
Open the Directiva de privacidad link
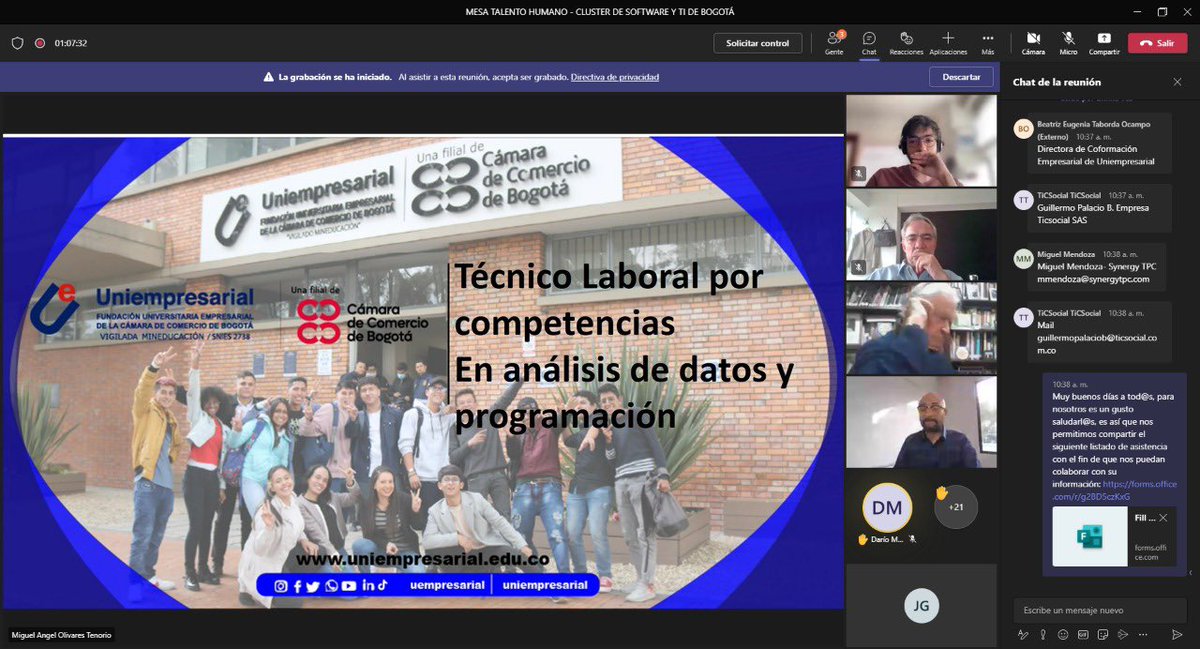(x=615, y=77)
